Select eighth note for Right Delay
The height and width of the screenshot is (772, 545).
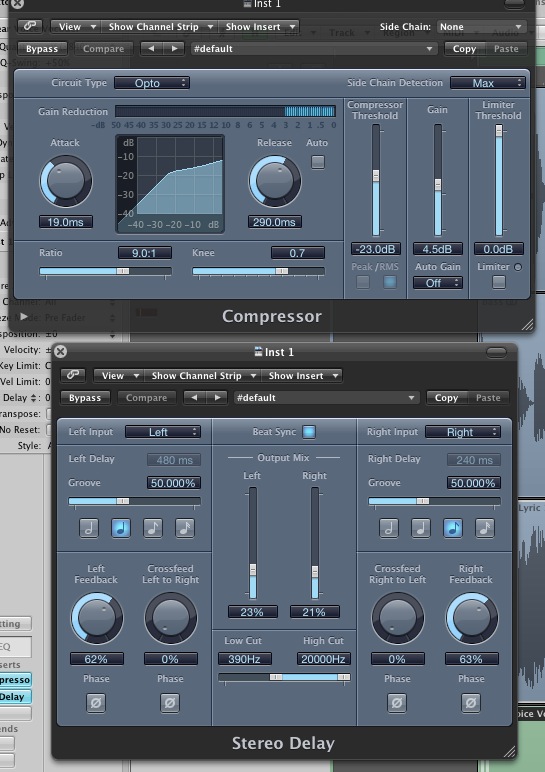tap(453, 528)
